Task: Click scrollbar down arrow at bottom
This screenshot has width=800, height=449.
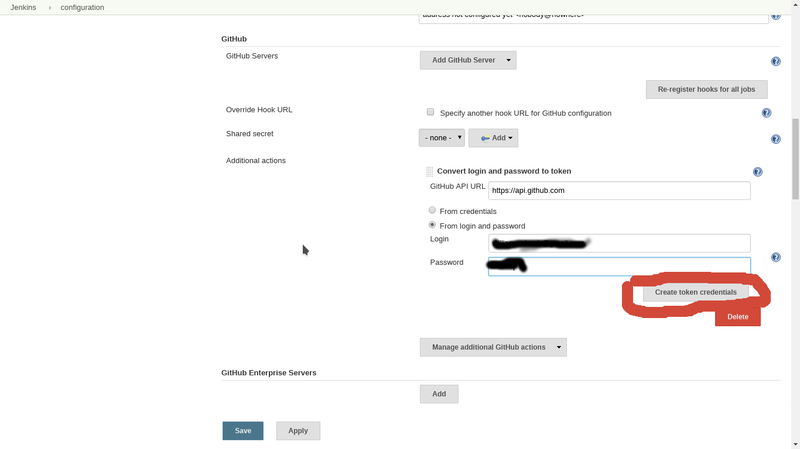Action: (x=795, y=445)
